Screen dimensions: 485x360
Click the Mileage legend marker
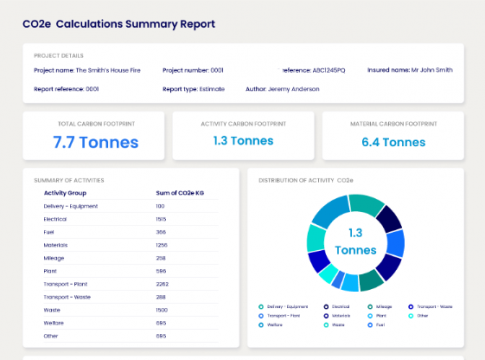click(370, 307)
